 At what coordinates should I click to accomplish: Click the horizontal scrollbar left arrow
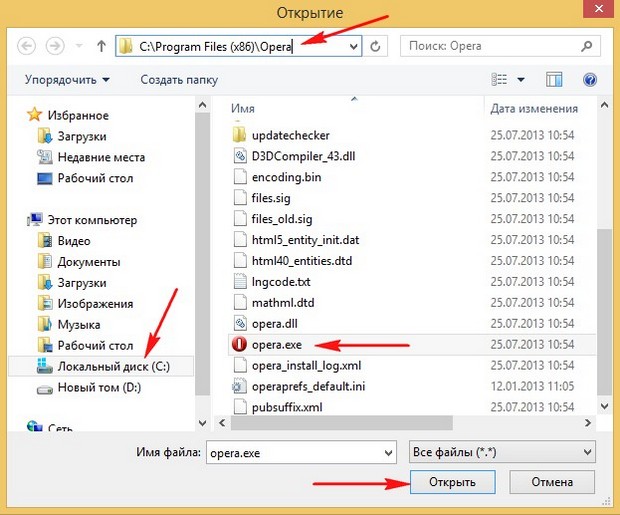(x=222, y=423)
